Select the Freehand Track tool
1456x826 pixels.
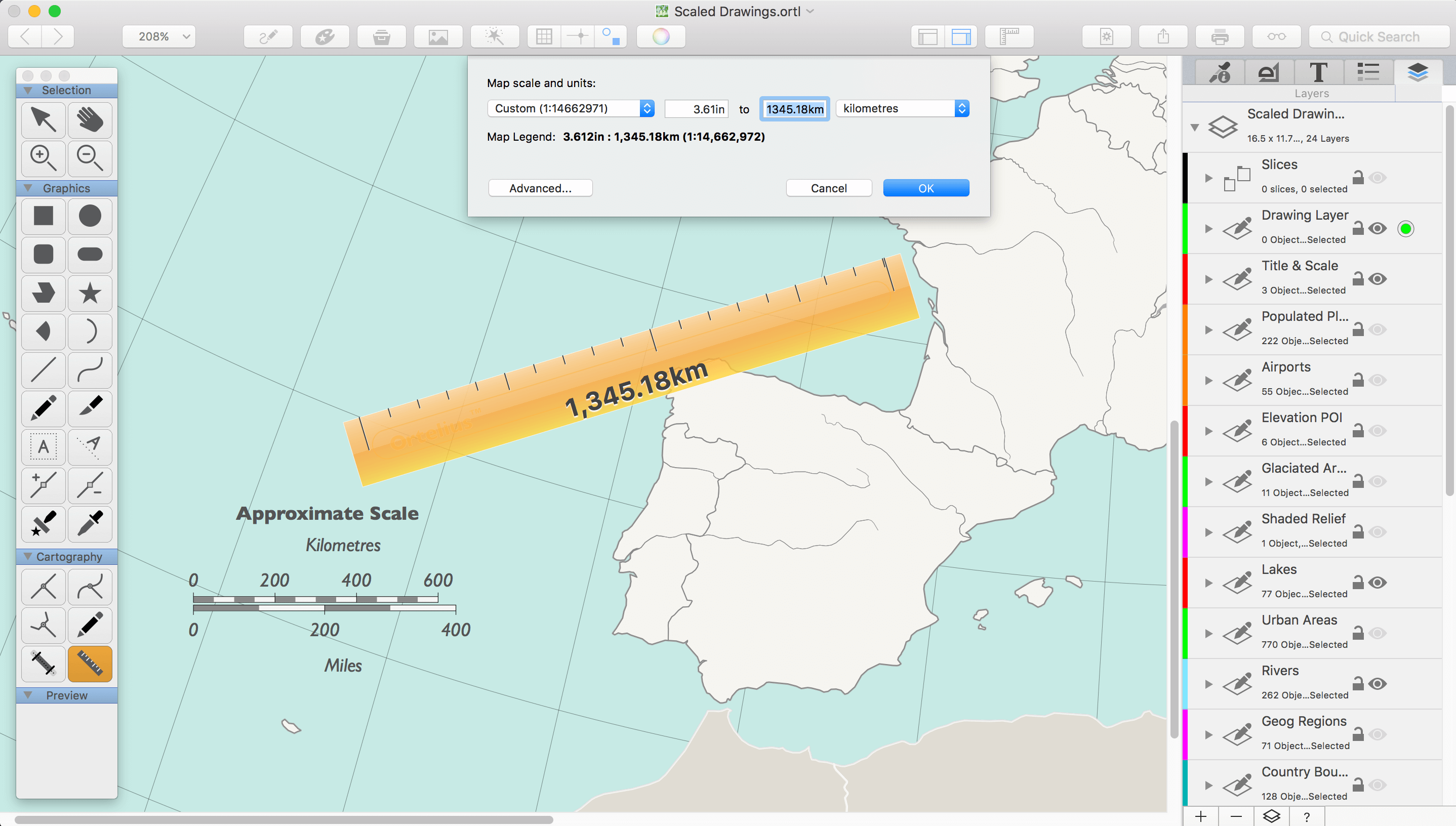pyautogui.click(x=90, y=625)
